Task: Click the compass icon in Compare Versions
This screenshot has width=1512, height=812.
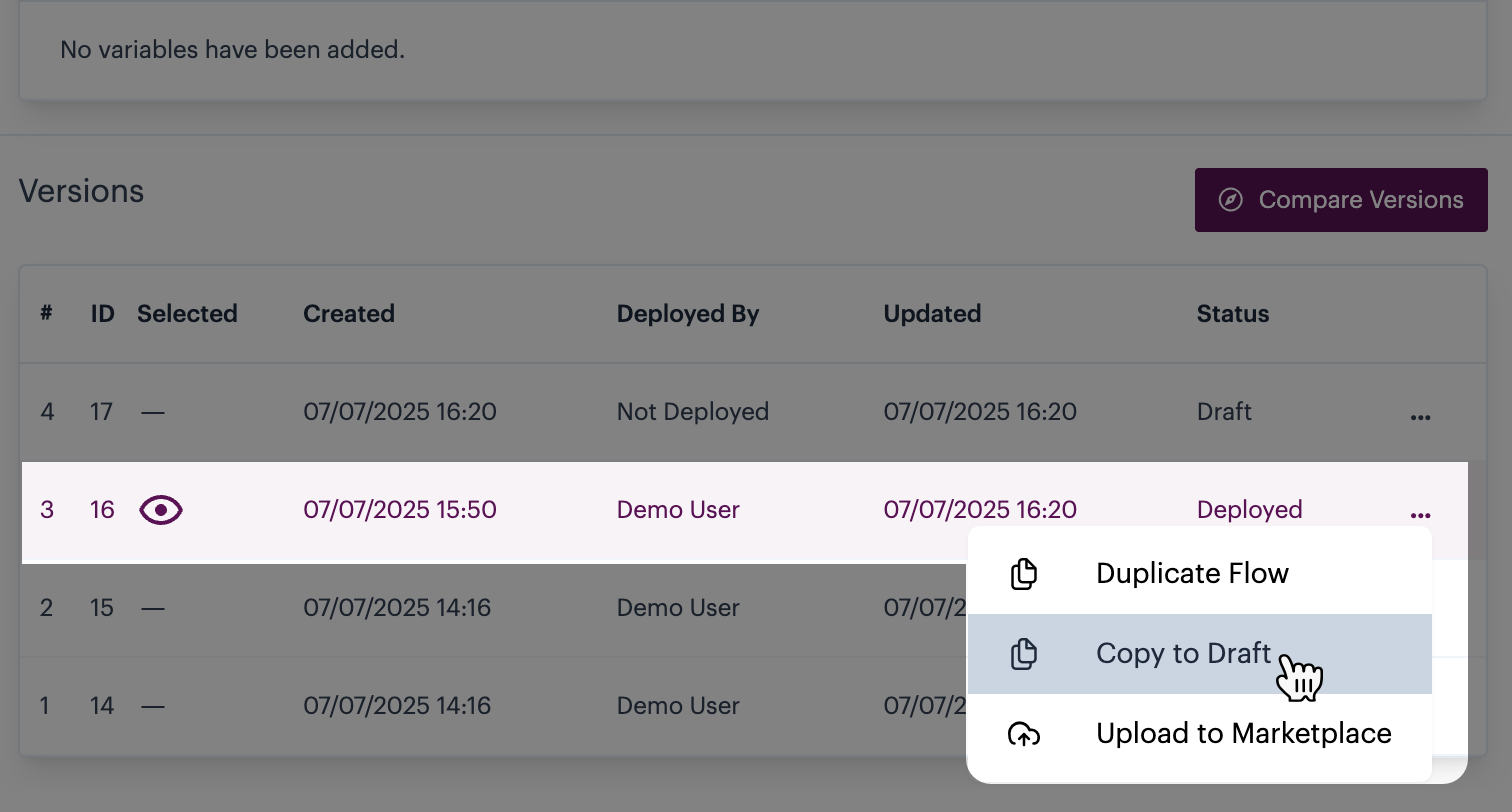Action: 1231,200
